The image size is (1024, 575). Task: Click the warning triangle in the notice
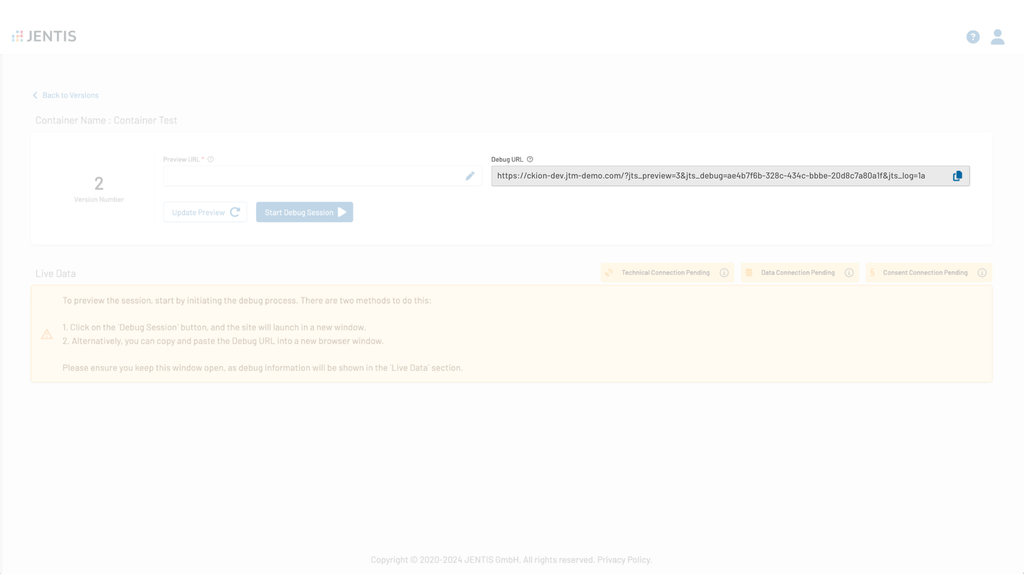click(x=46, y=334)
